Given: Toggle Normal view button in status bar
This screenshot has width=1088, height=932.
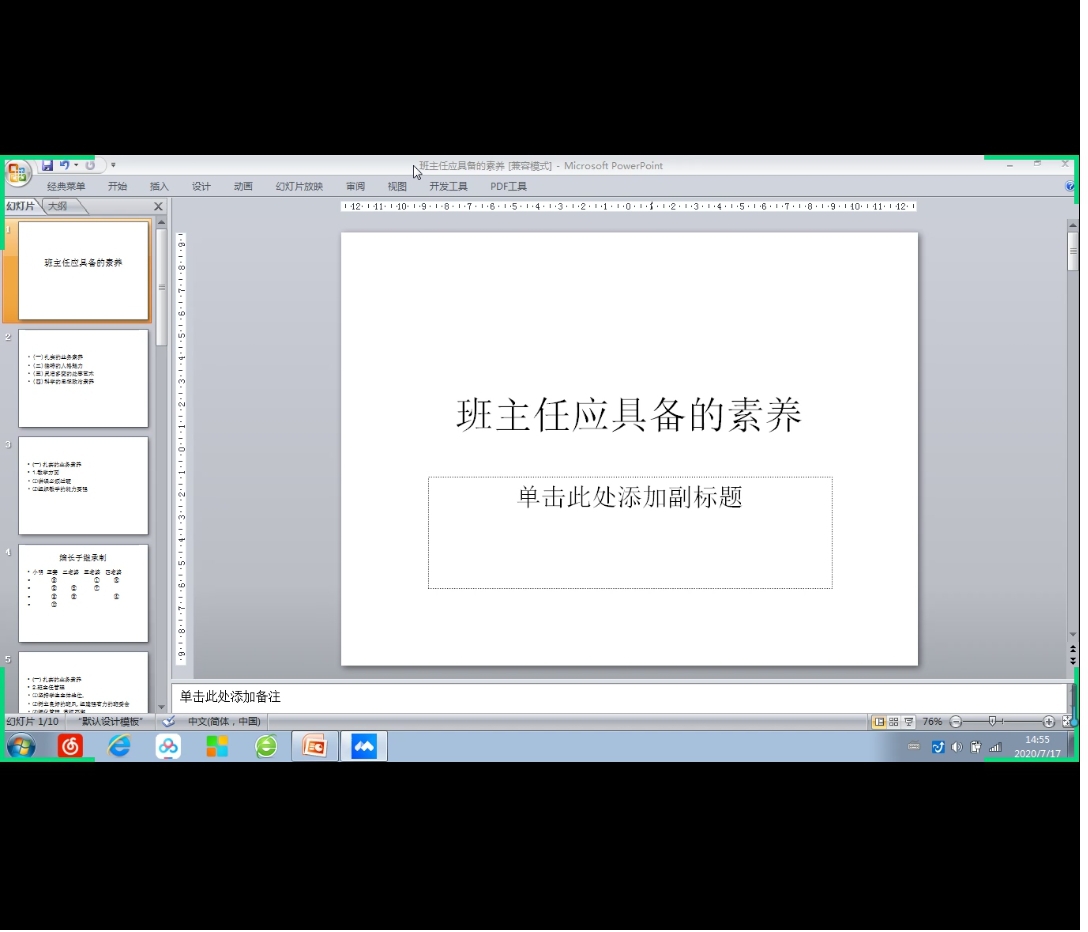Looking at the screenshot, I should pos(878,722).
